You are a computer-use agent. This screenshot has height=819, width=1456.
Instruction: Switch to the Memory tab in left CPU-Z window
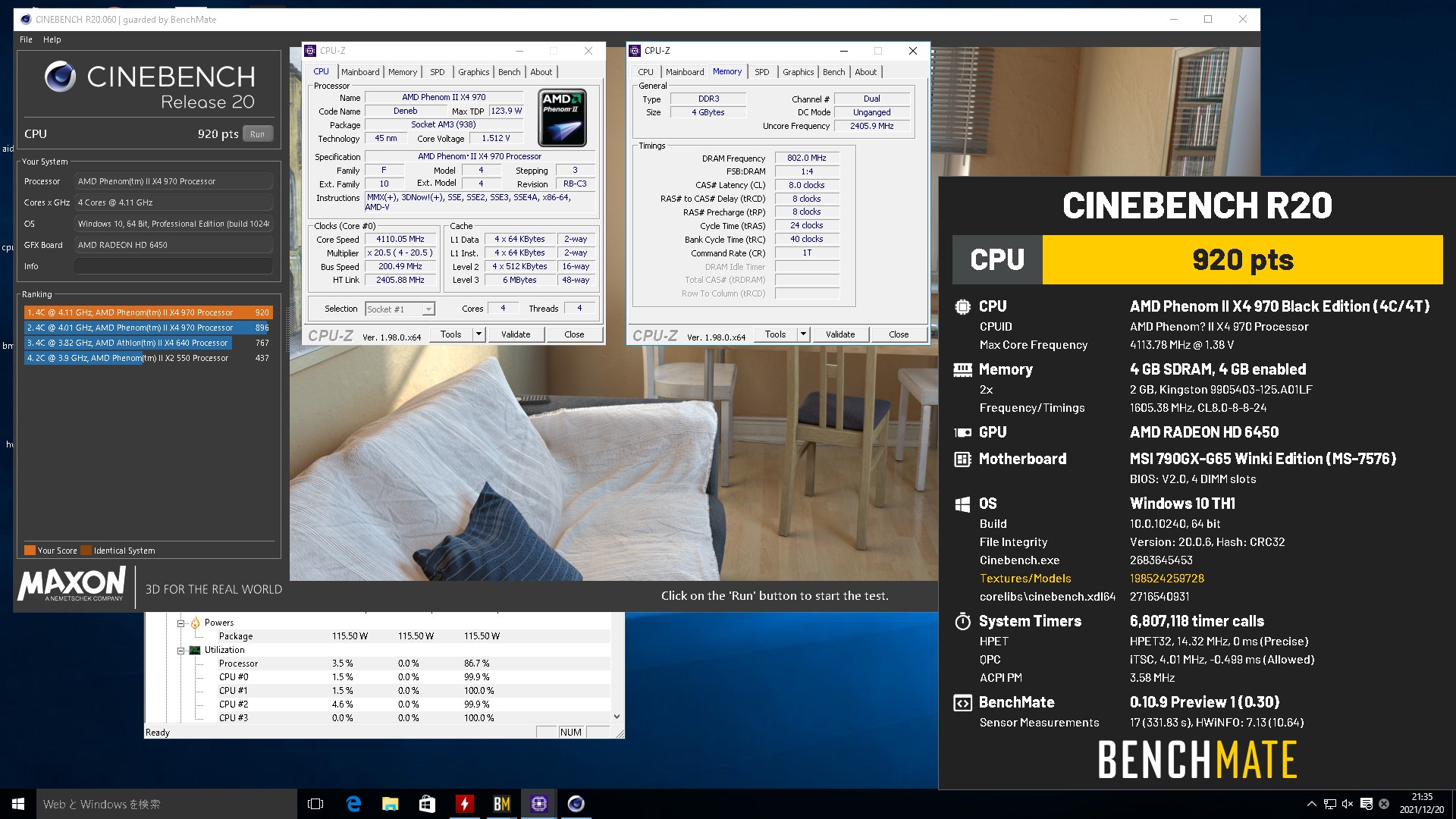(x=403, y=72)
